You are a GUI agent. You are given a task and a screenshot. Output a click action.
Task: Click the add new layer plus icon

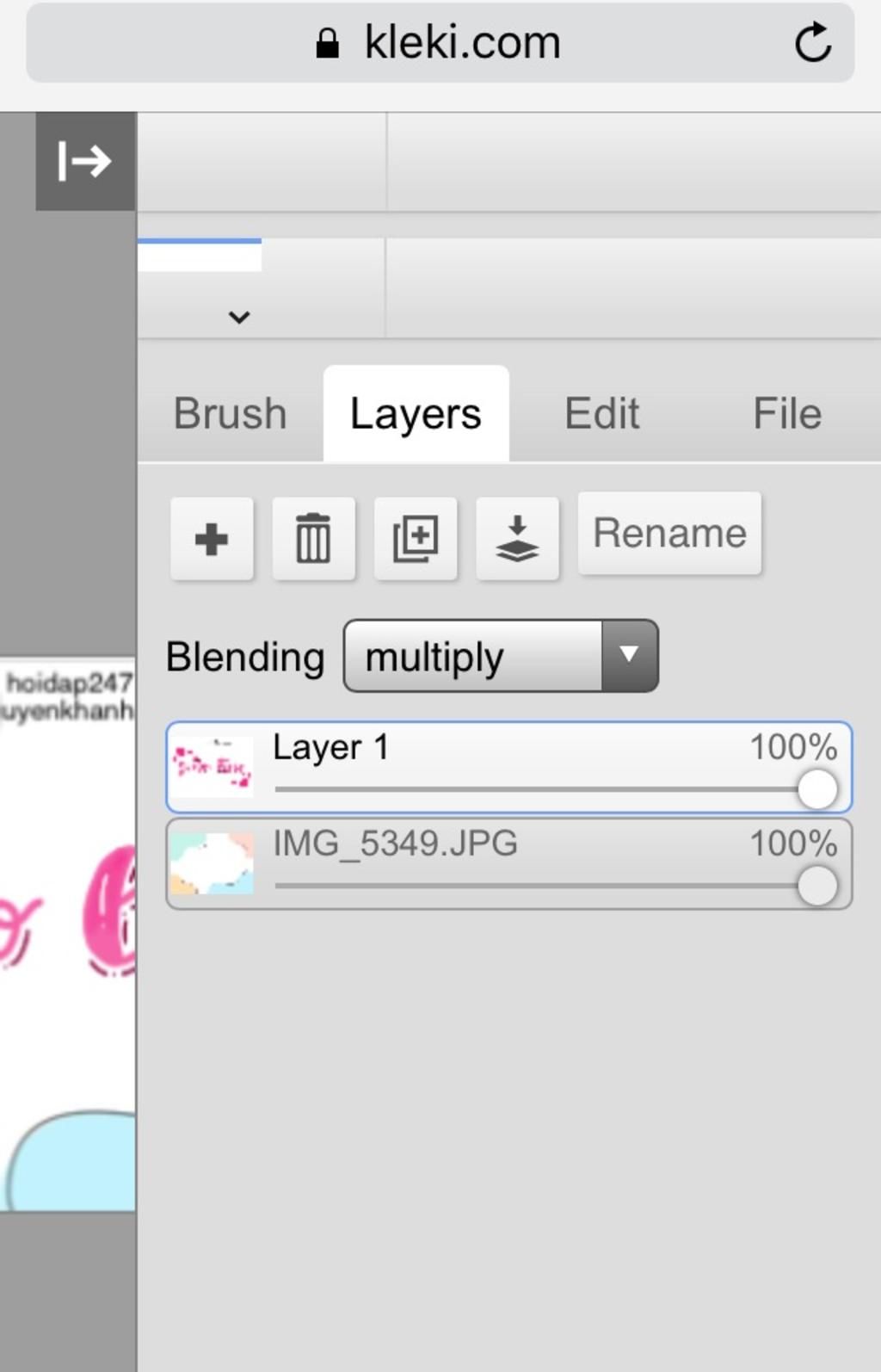(x=212, y=539)
